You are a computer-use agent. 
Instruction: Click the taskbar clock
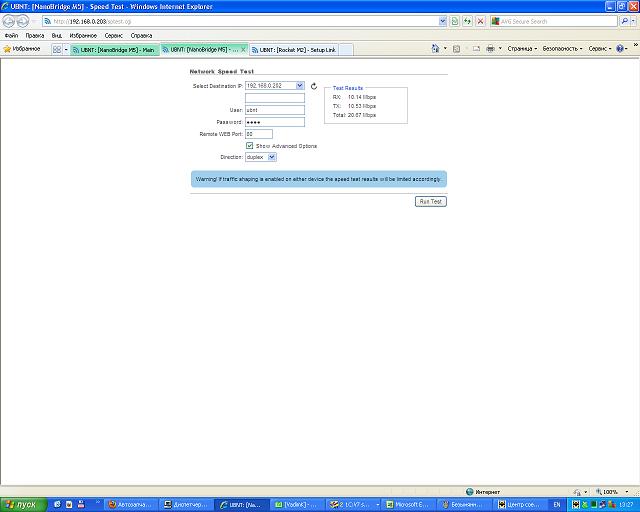(x=625, y=505)
